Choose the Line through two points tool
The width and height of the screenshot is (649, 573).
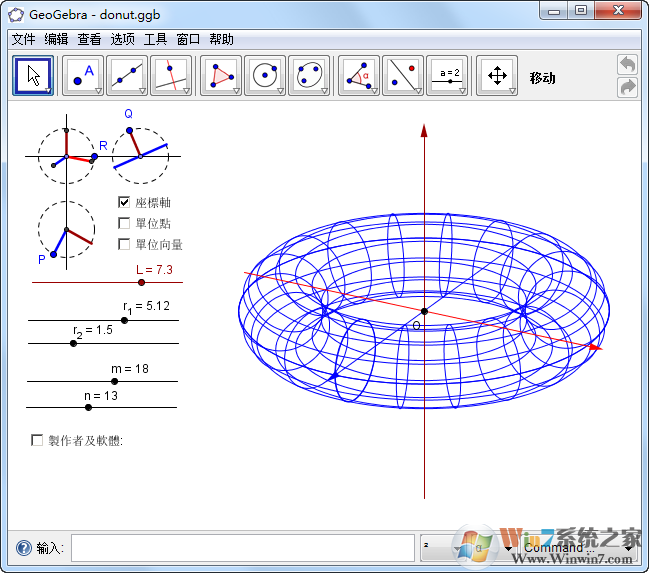[x=127, y=76]
